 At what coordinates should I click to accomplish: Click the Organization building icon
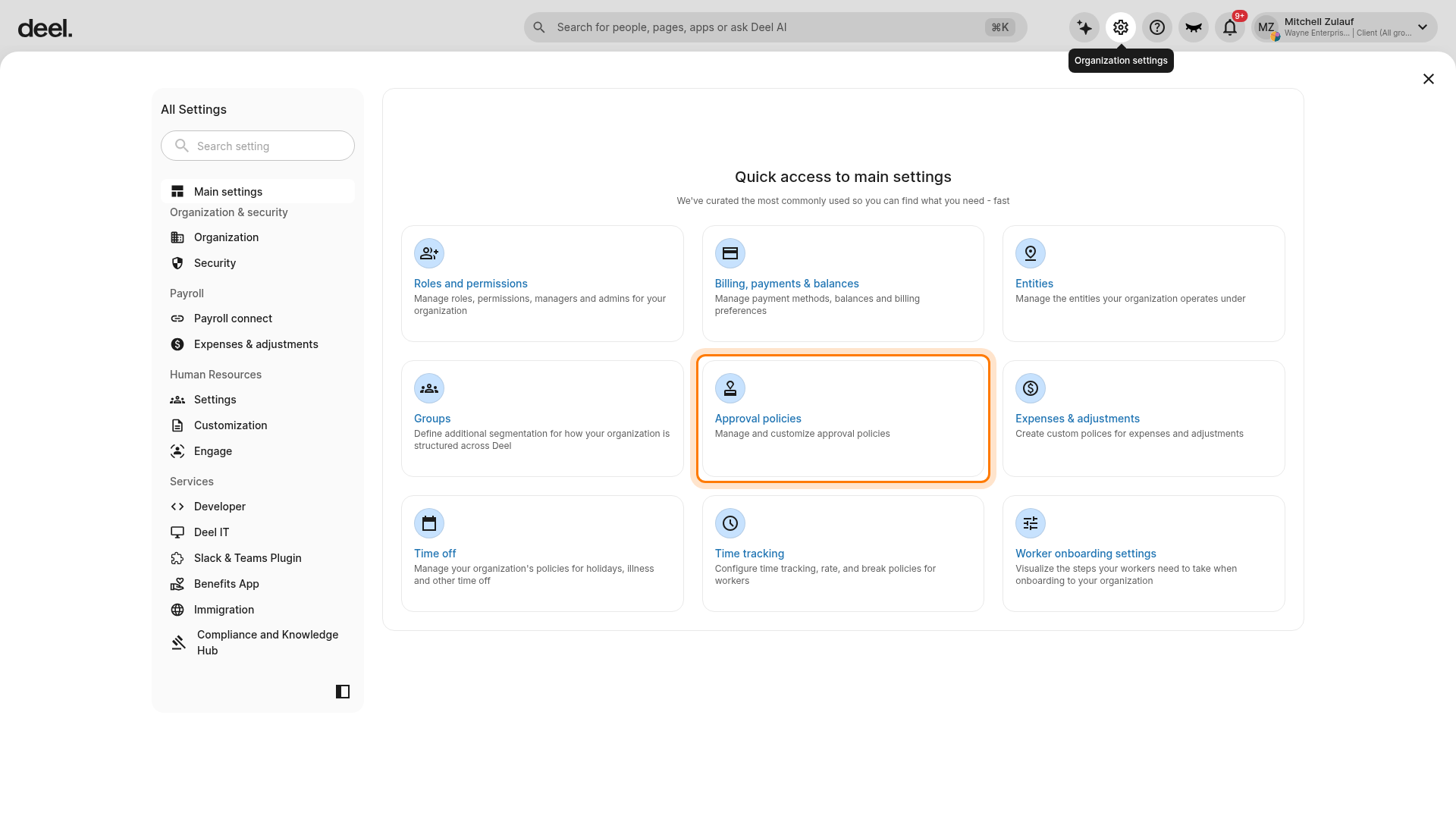click(x=177, y=237)
